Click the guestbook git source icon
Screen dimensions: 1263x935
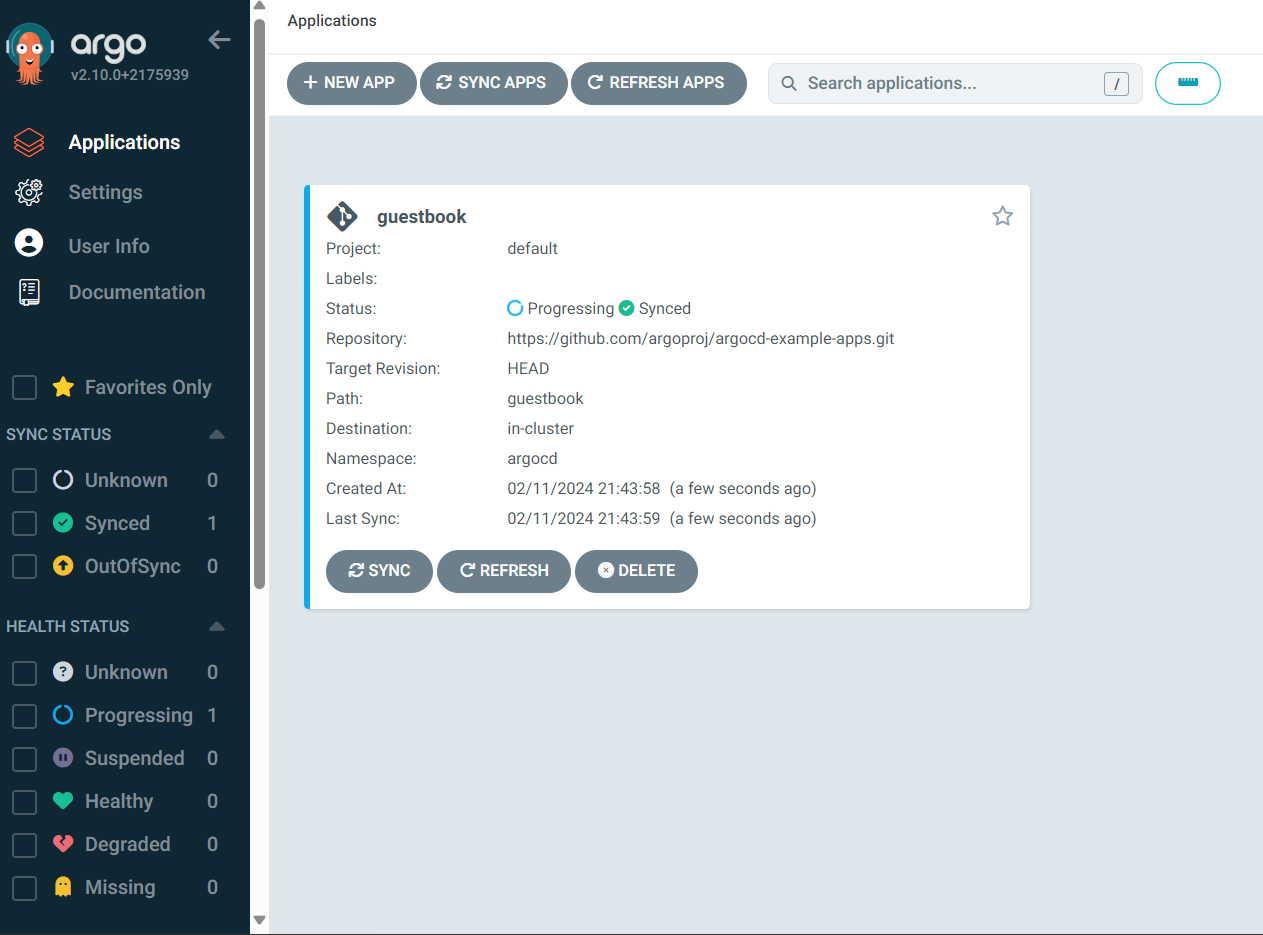point(342,216)
